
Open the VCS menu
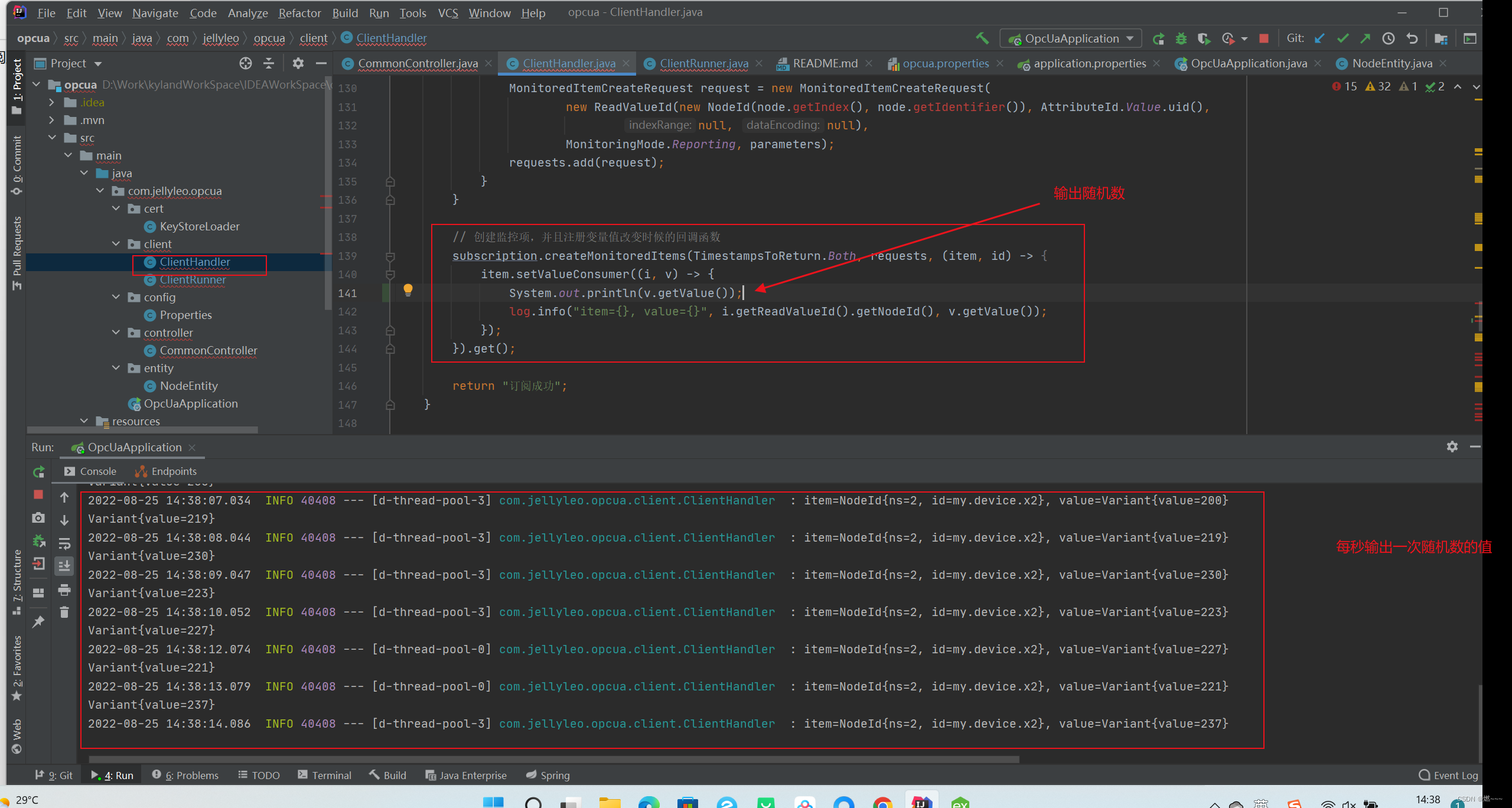tap(448, 12)
